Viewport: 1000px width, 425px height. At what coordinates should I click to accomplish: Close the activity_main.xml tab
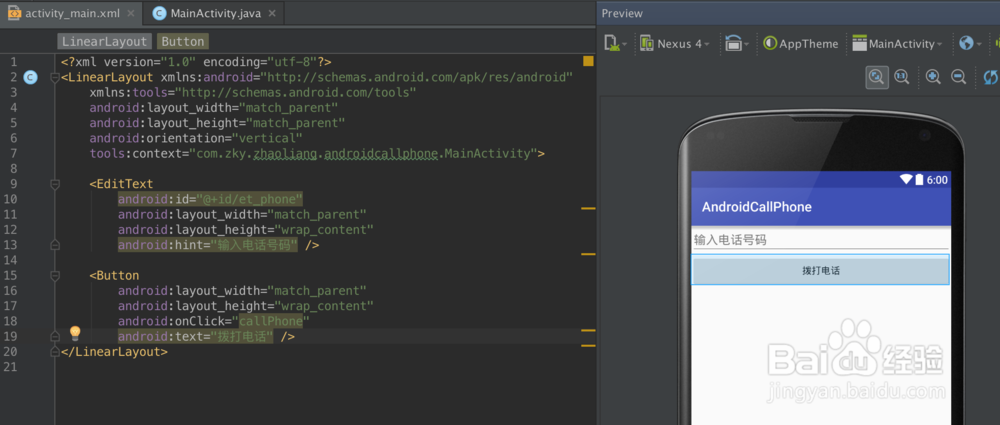coord(131,13)
